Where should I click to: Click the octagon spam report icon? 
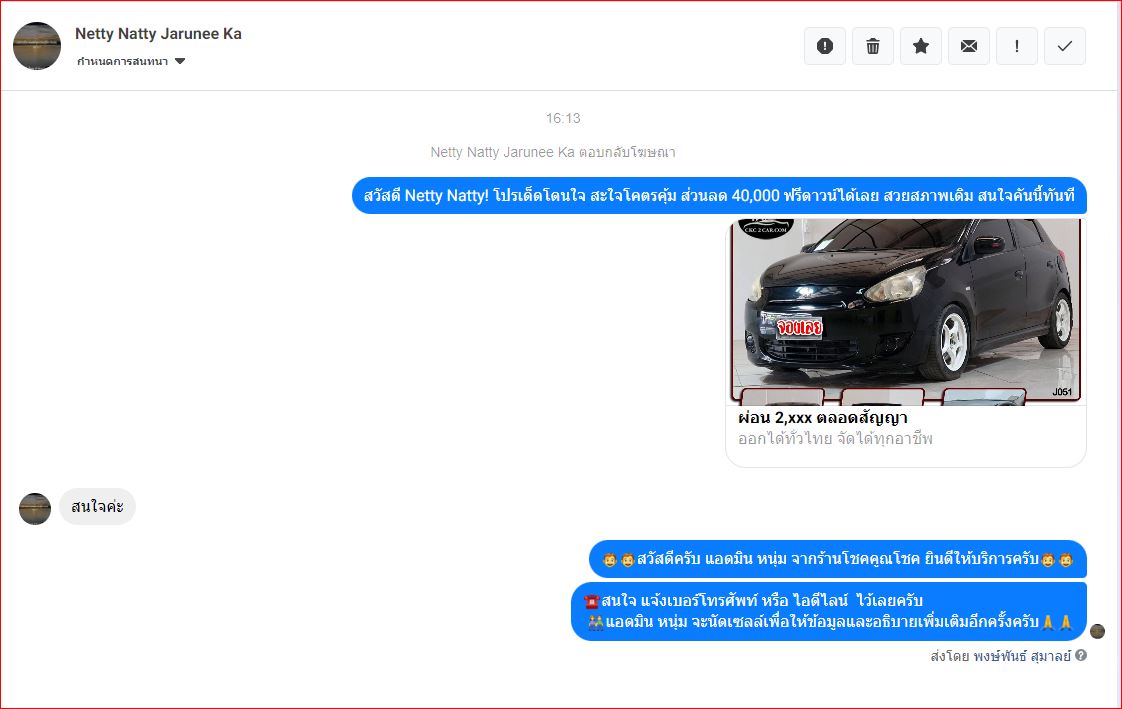point(825,46)
